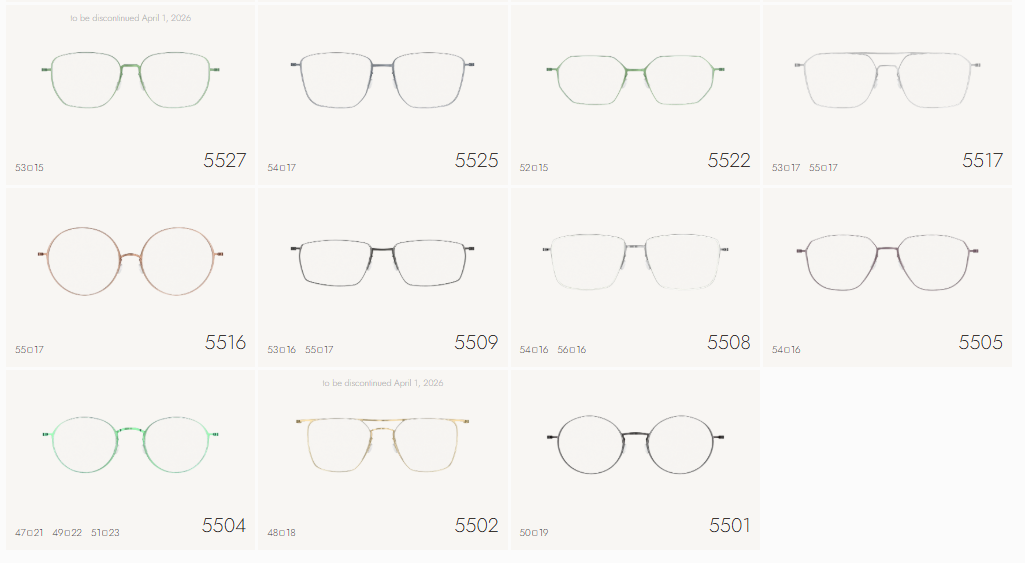Choose size 53□16 for model 5509
1025x563 pixels.
[281, 349]
